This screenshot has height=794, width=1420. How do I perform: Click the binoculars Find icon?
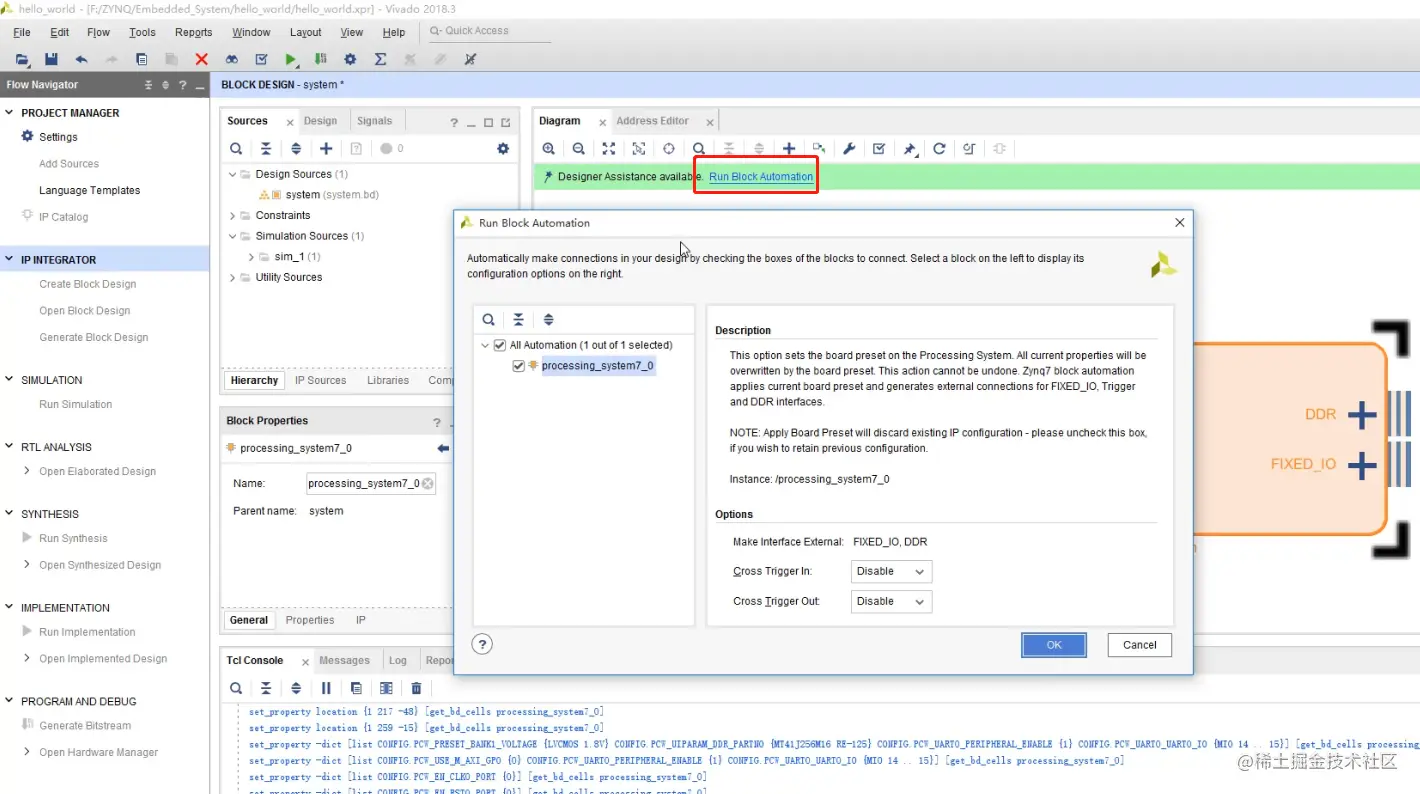[x=231, y=59]
